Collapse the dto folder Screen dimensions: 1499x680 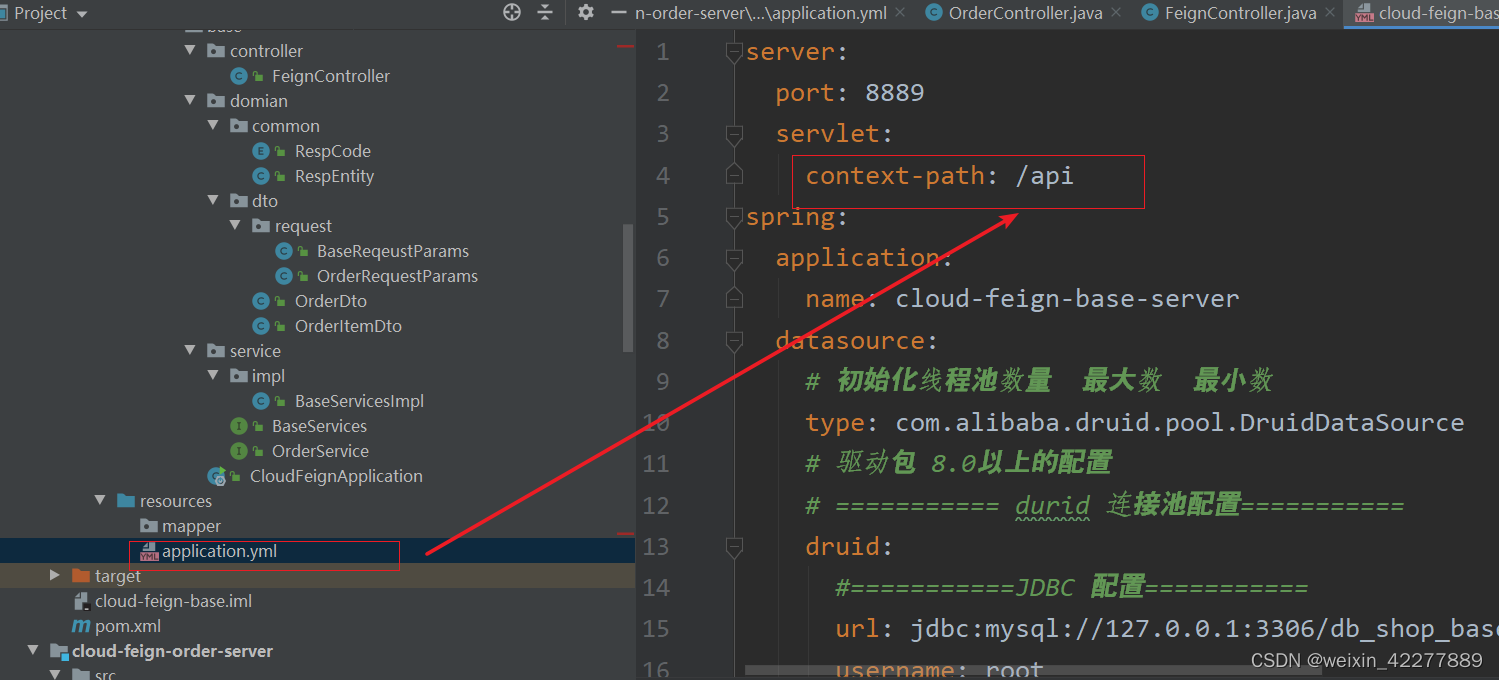pyautogui.click(x=212, y=200)
